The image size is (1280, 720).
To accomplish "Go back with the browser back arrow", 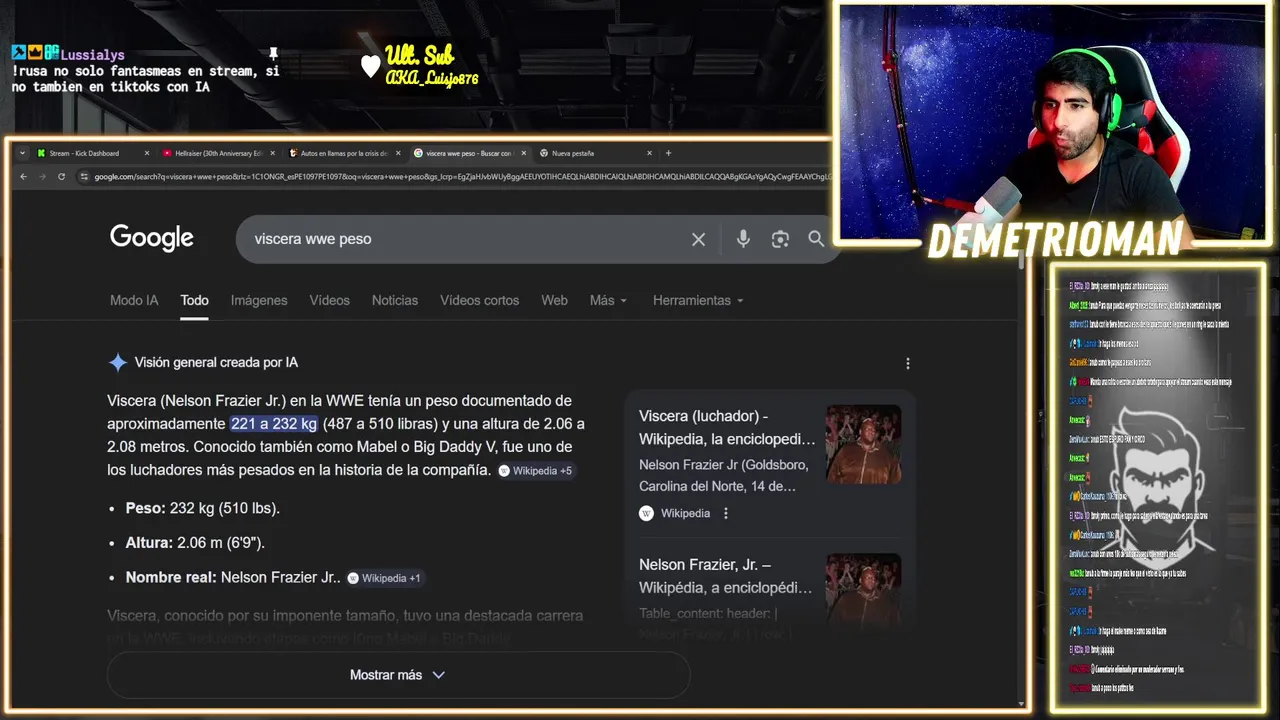I will click(x=24, y=177).
